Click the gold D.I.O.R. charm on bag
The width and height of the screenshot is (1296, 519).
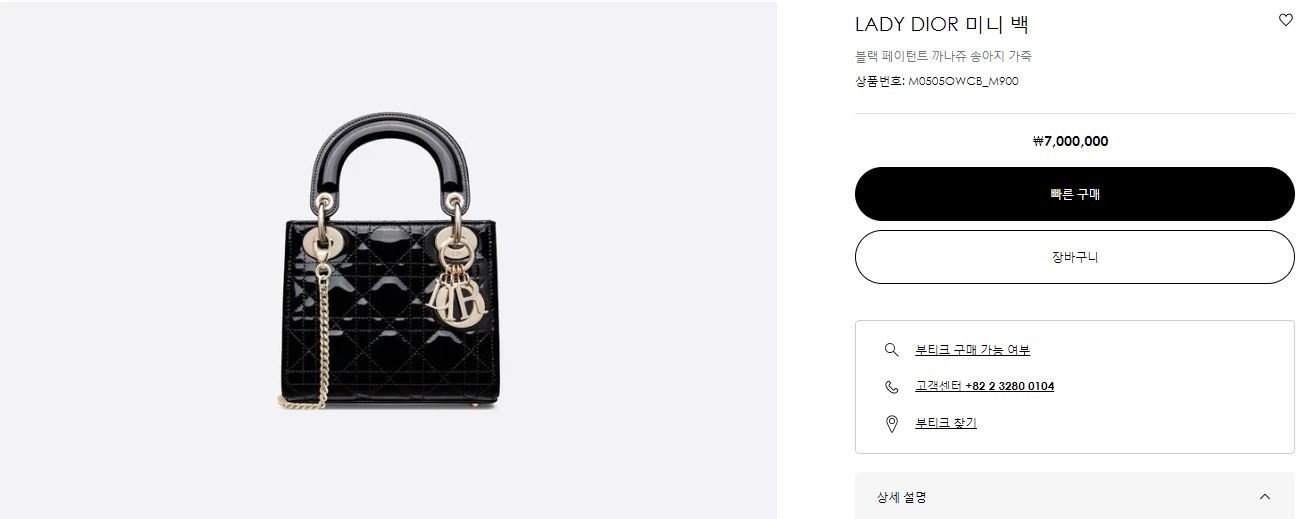click(x=456, y=295)
